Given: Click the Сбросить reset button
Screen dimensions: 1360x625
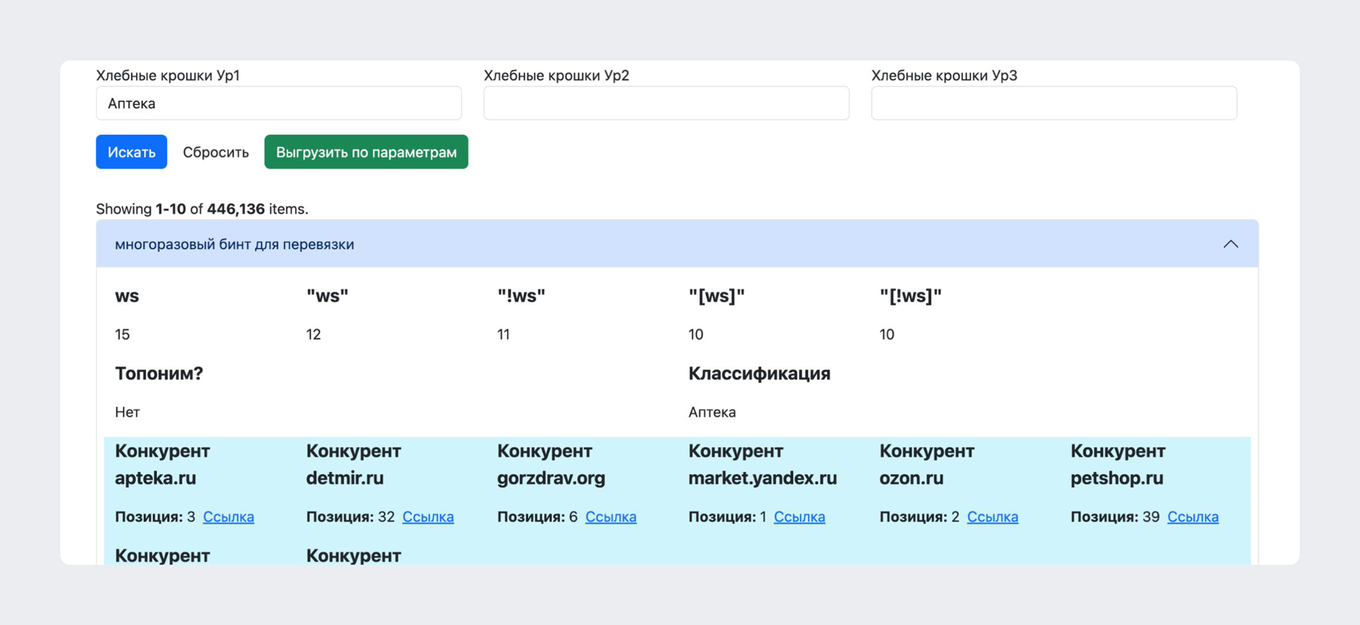Looking at the screenshot, I should point(215,152).
